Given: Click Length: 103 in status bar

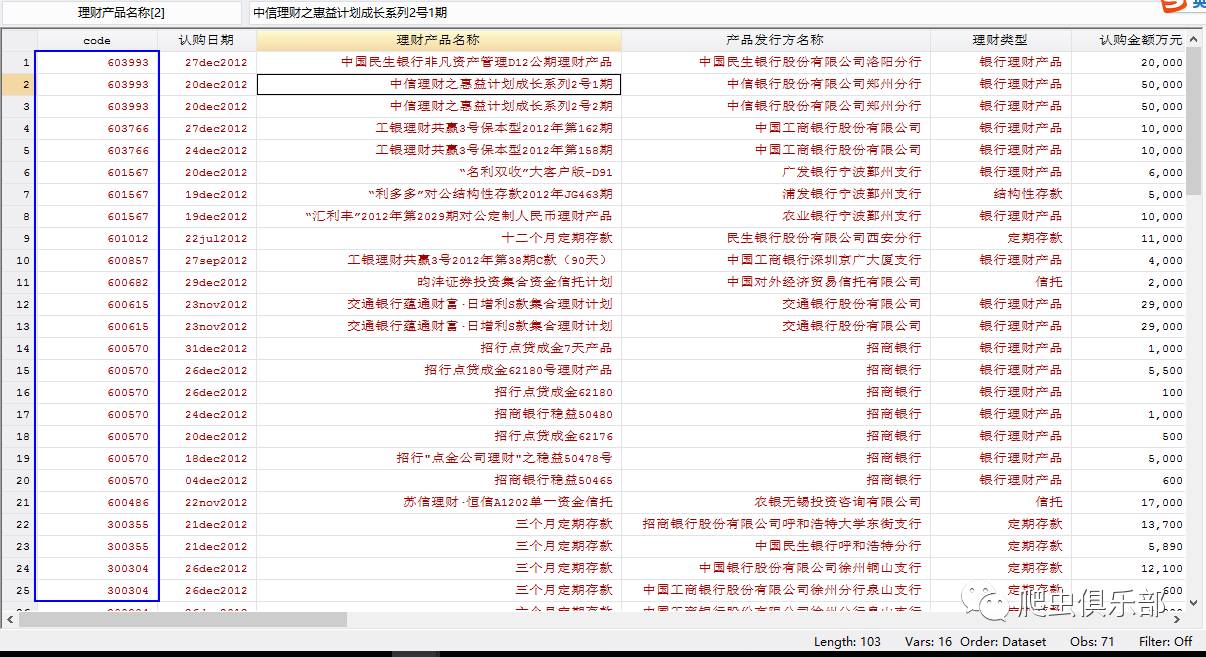Looking at the screenshot, I should (x=847, y=642).
